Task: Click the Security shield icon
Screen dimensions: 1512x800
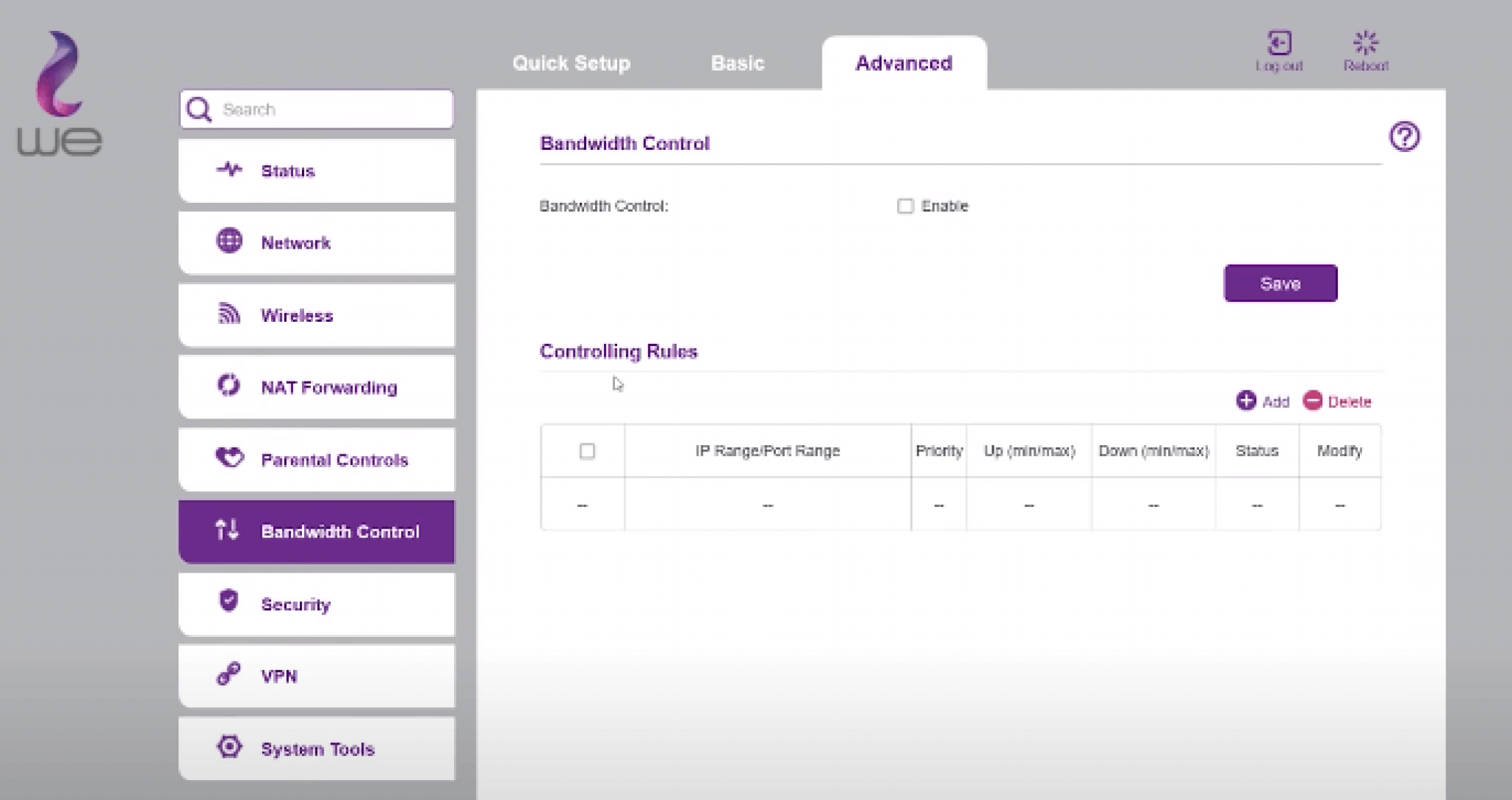Action: [x=229, y=601]
